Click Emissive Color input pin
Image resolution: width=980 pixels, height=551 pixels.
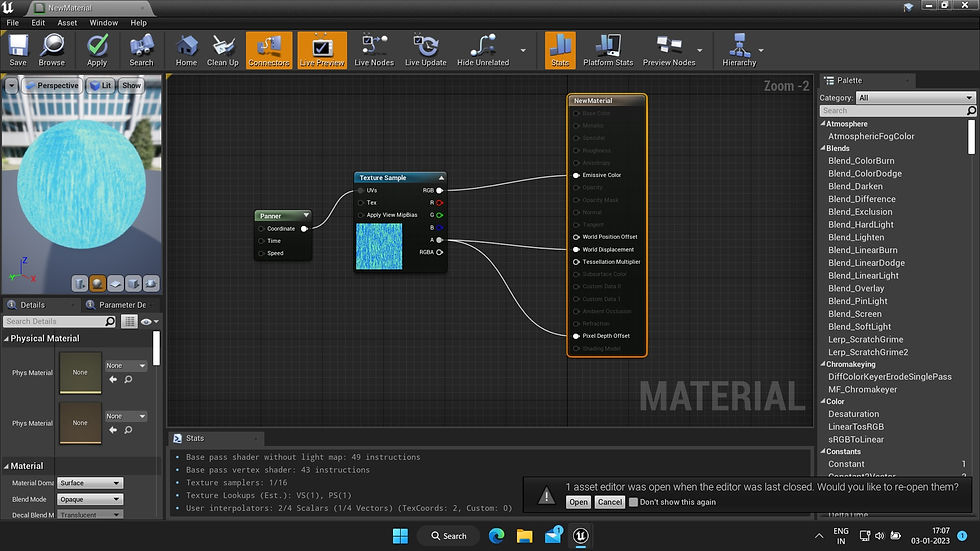[x=576, y=176]
